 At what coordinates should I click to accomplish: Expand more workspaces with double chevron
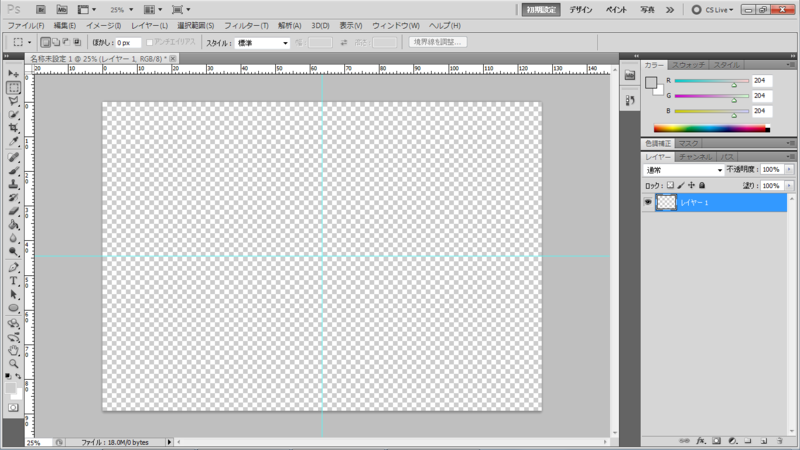669,10
